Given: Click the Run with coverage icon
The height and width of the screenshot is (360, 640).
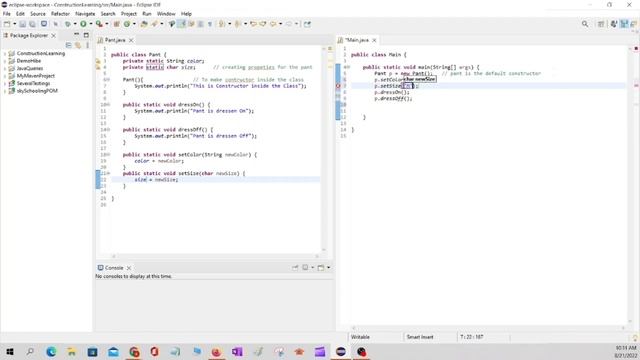Looking at the screenshot, I should 99,24.
